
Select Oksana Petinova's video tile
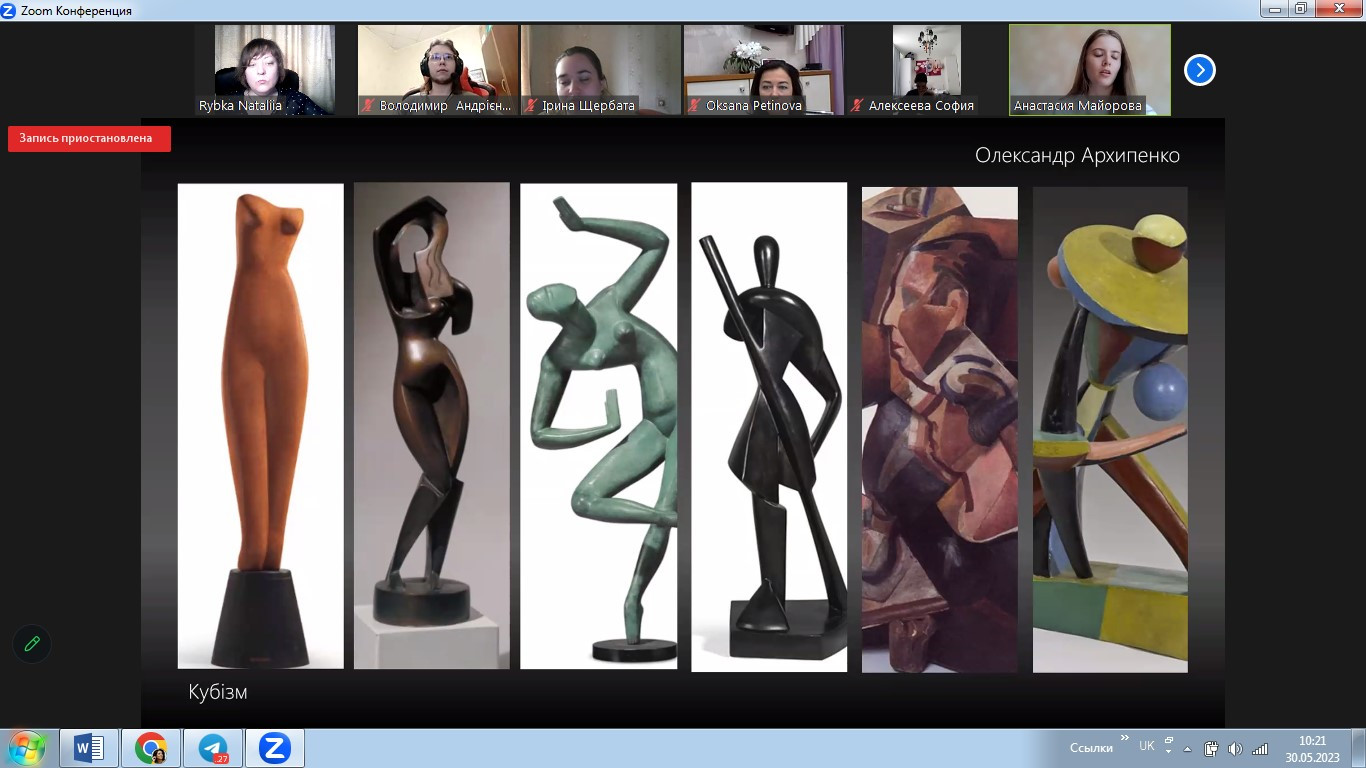coord(764,70)
